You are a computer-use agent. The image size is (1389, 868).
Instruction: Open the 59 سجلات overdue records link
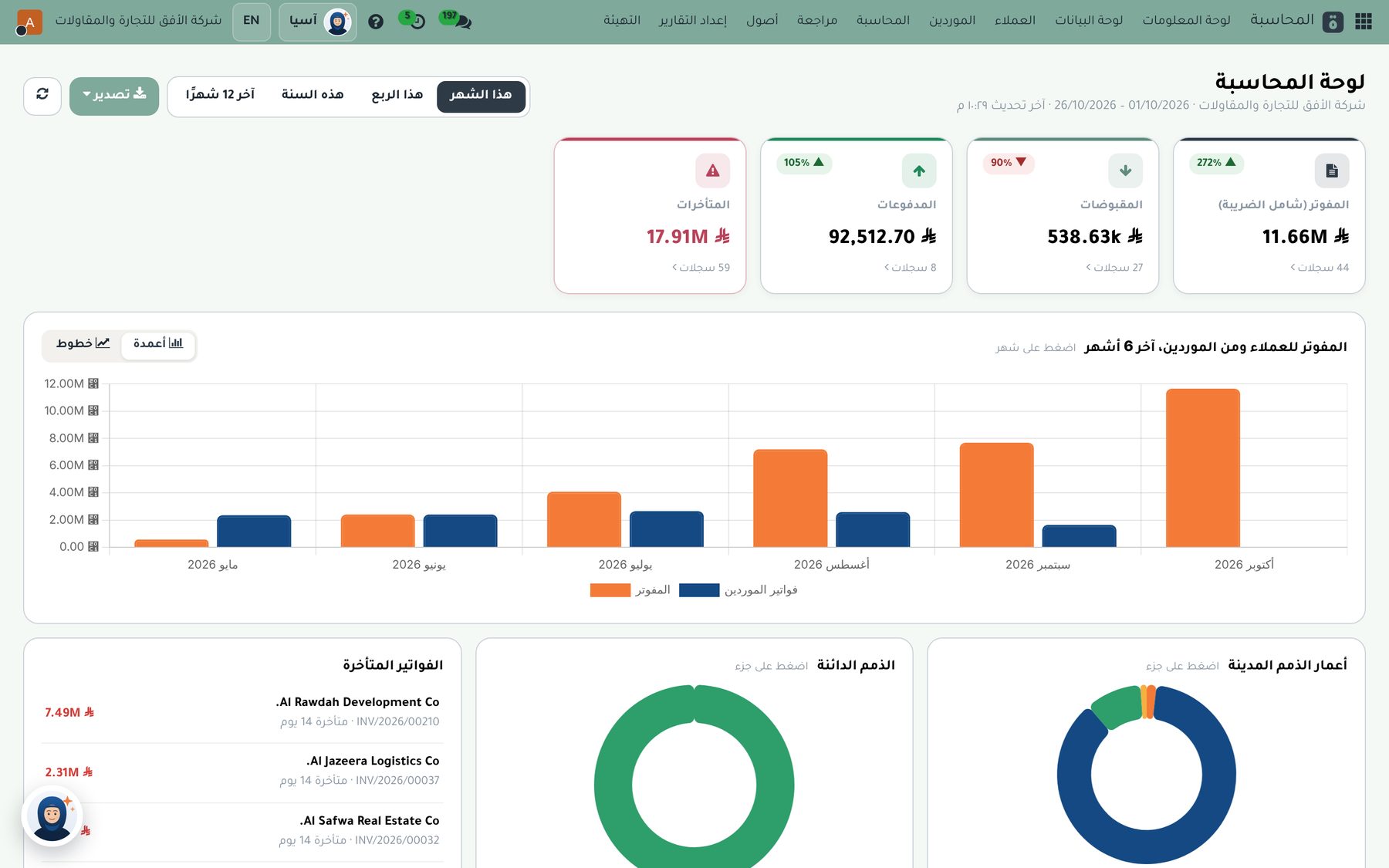point(701,268)
